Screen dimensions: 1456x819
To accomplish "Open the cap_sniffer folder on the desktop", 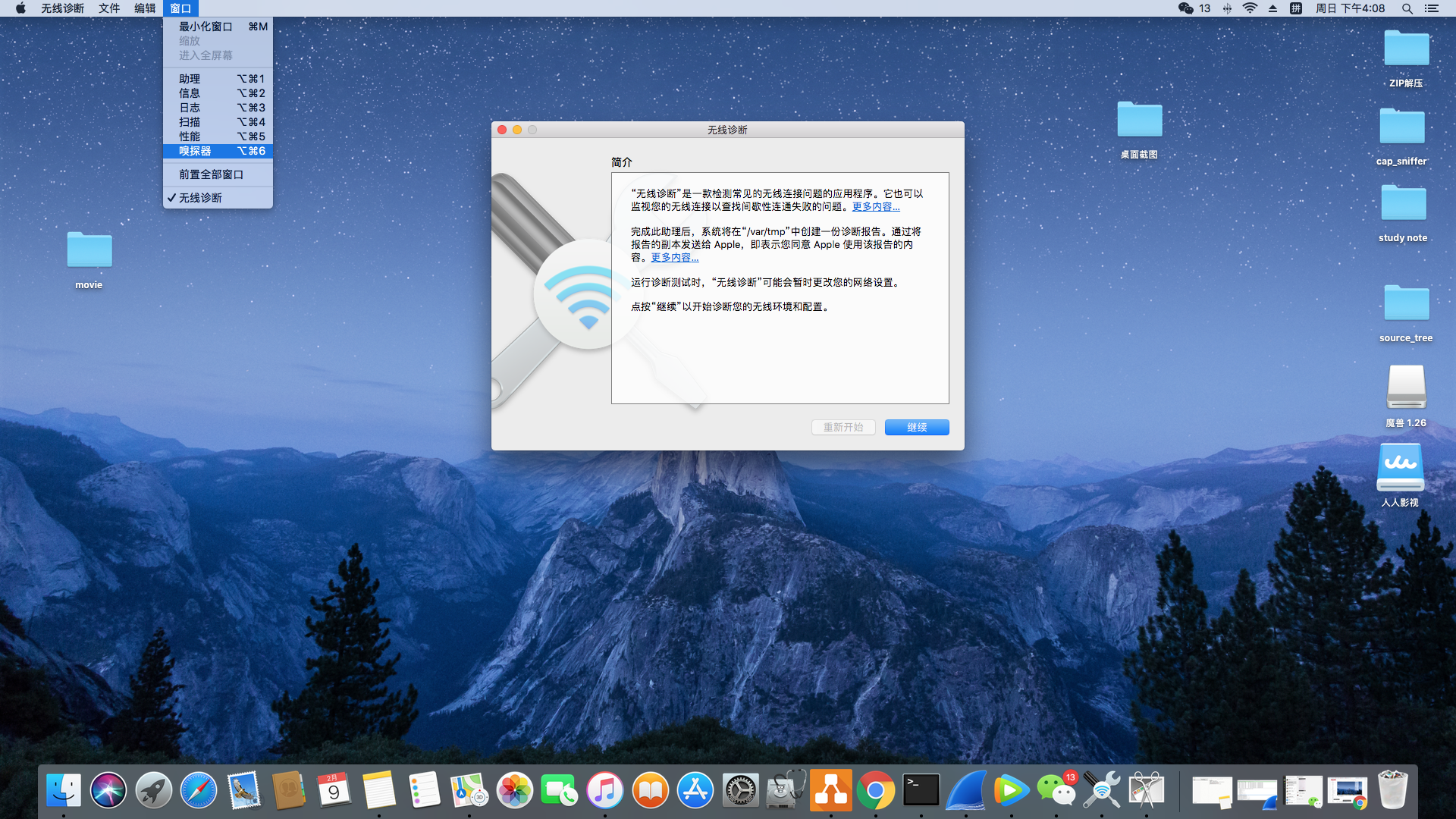I will click(1401, 127).
